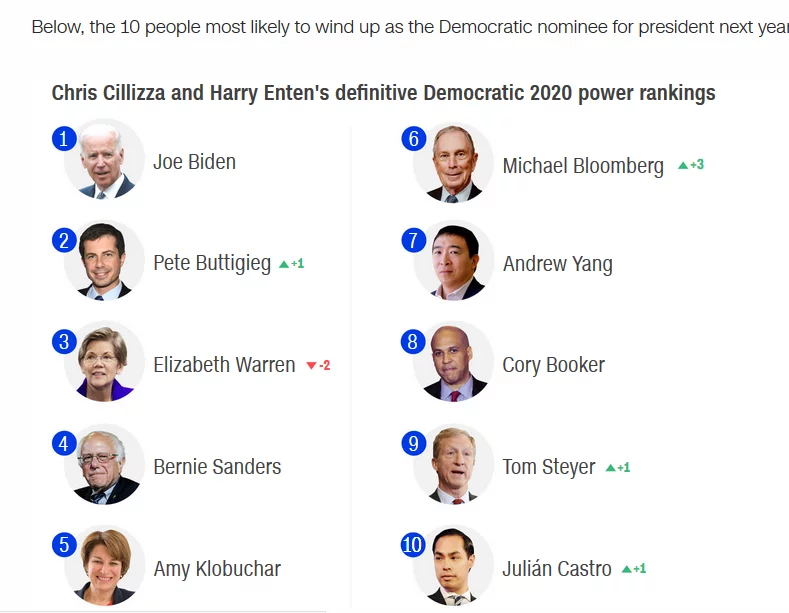Click the number 1 rank badge
This screenshot has width=789, height=613.
(64, 138)
